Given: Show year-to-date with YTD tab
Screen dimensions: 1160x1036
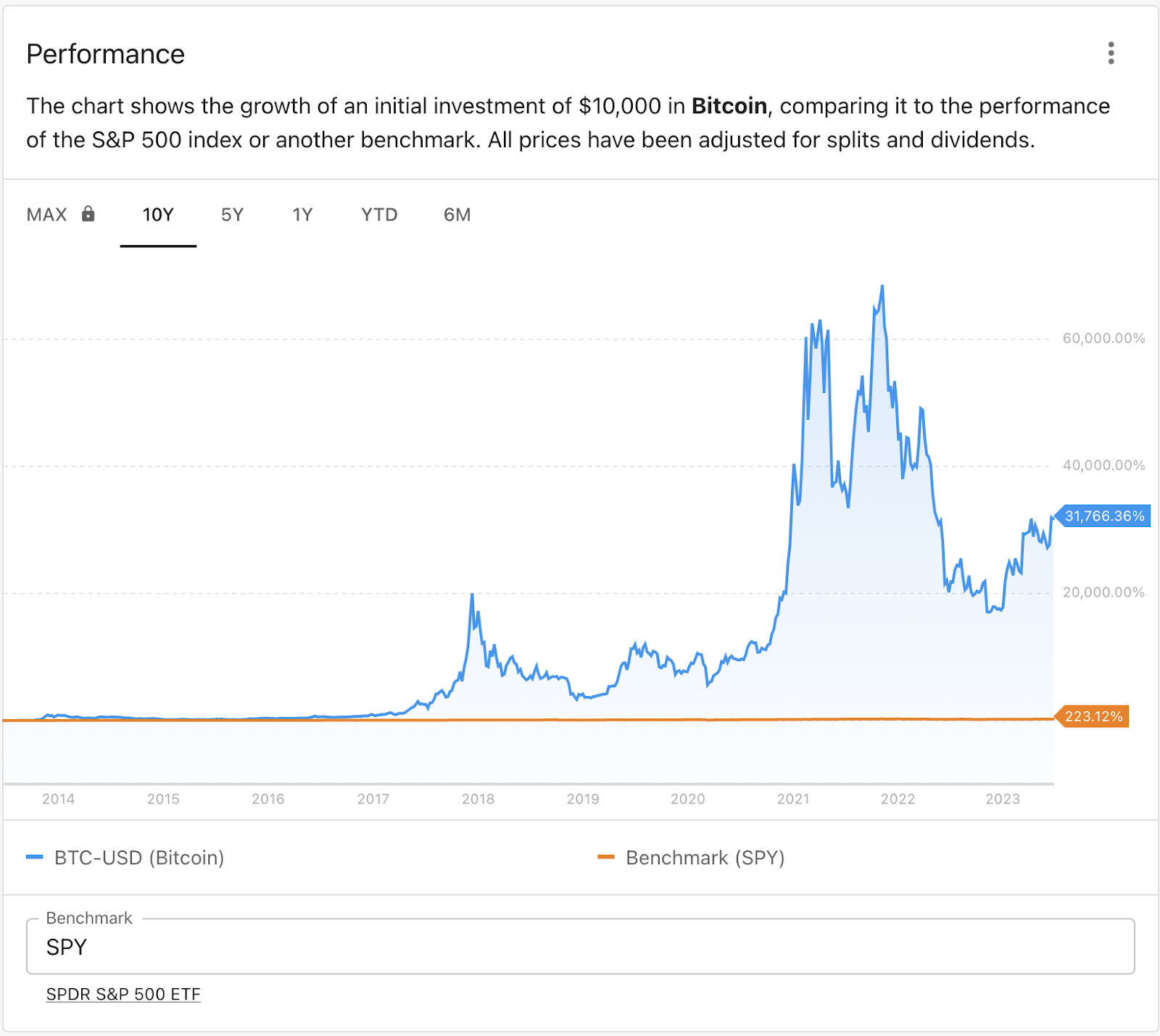Looking at the screenshot, I should [379, 215].
